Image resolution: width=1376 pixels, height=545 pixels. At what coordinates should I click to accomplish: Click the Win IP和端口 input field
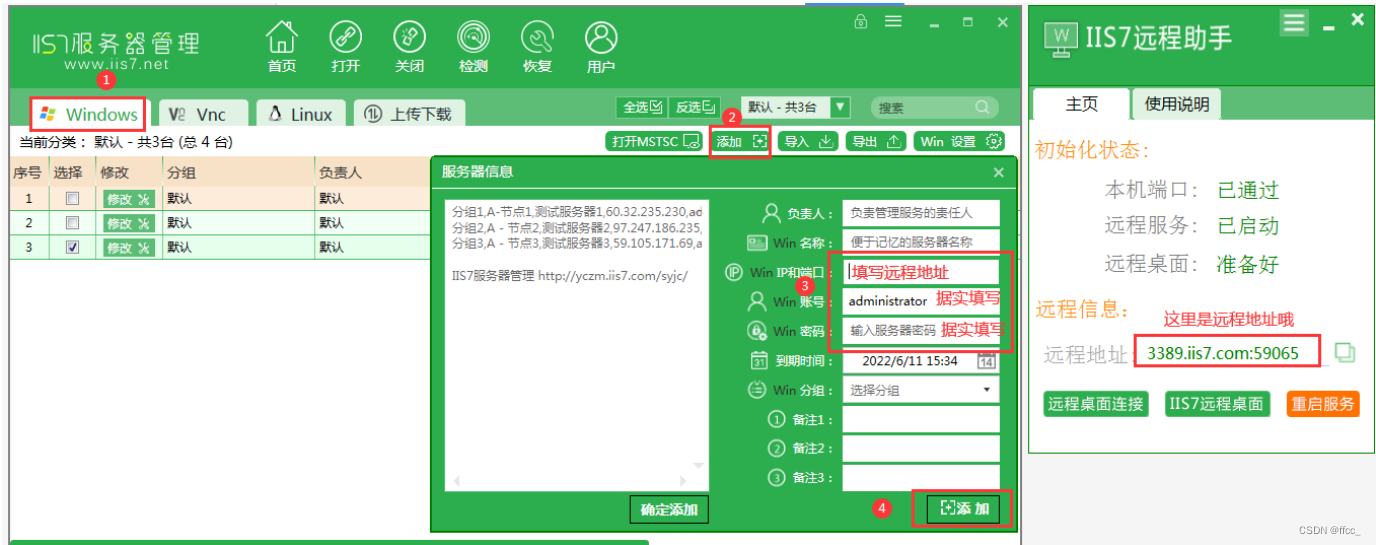point(921,271)
